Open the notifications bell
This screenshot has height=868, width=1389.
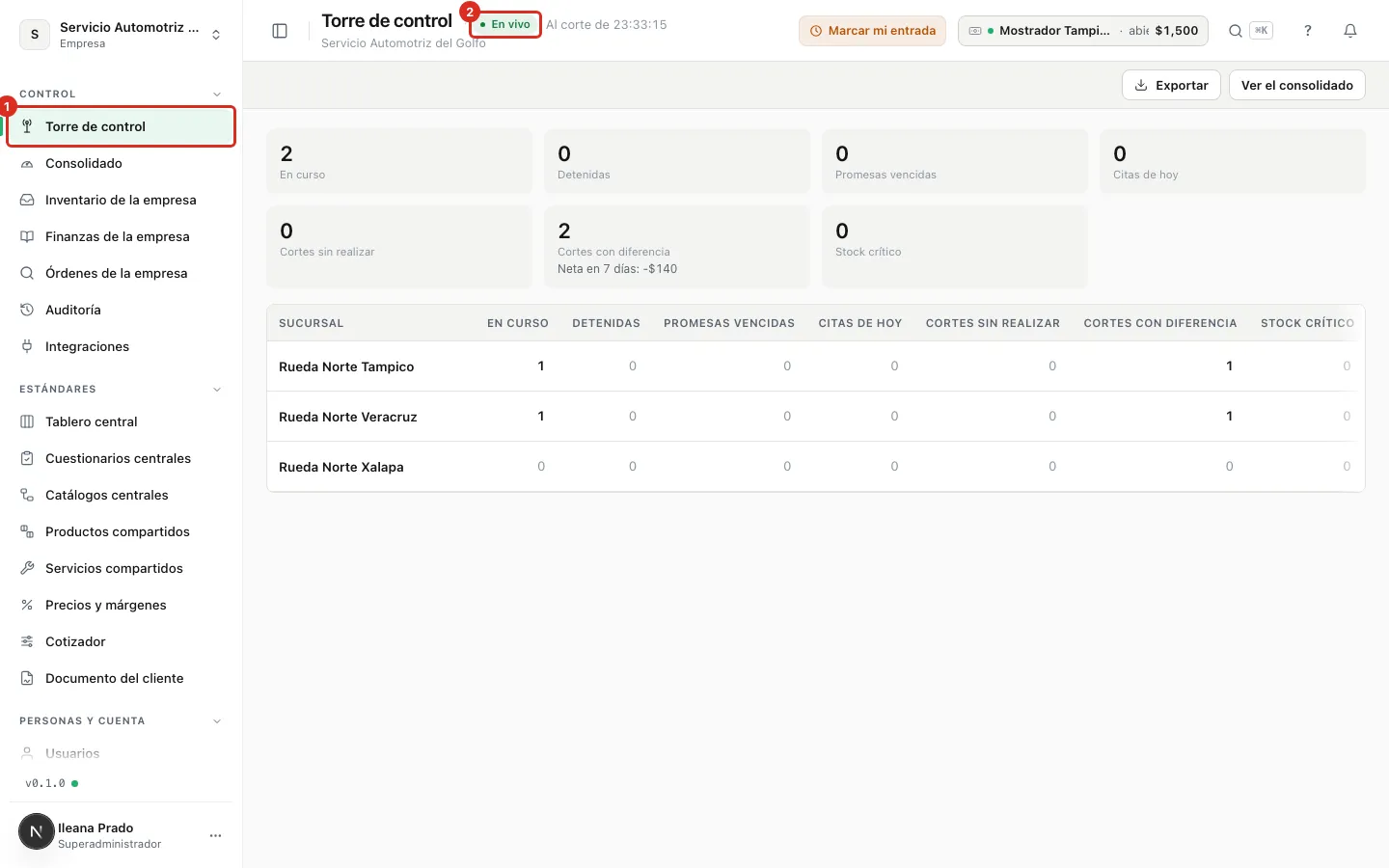coord(1350,31)
